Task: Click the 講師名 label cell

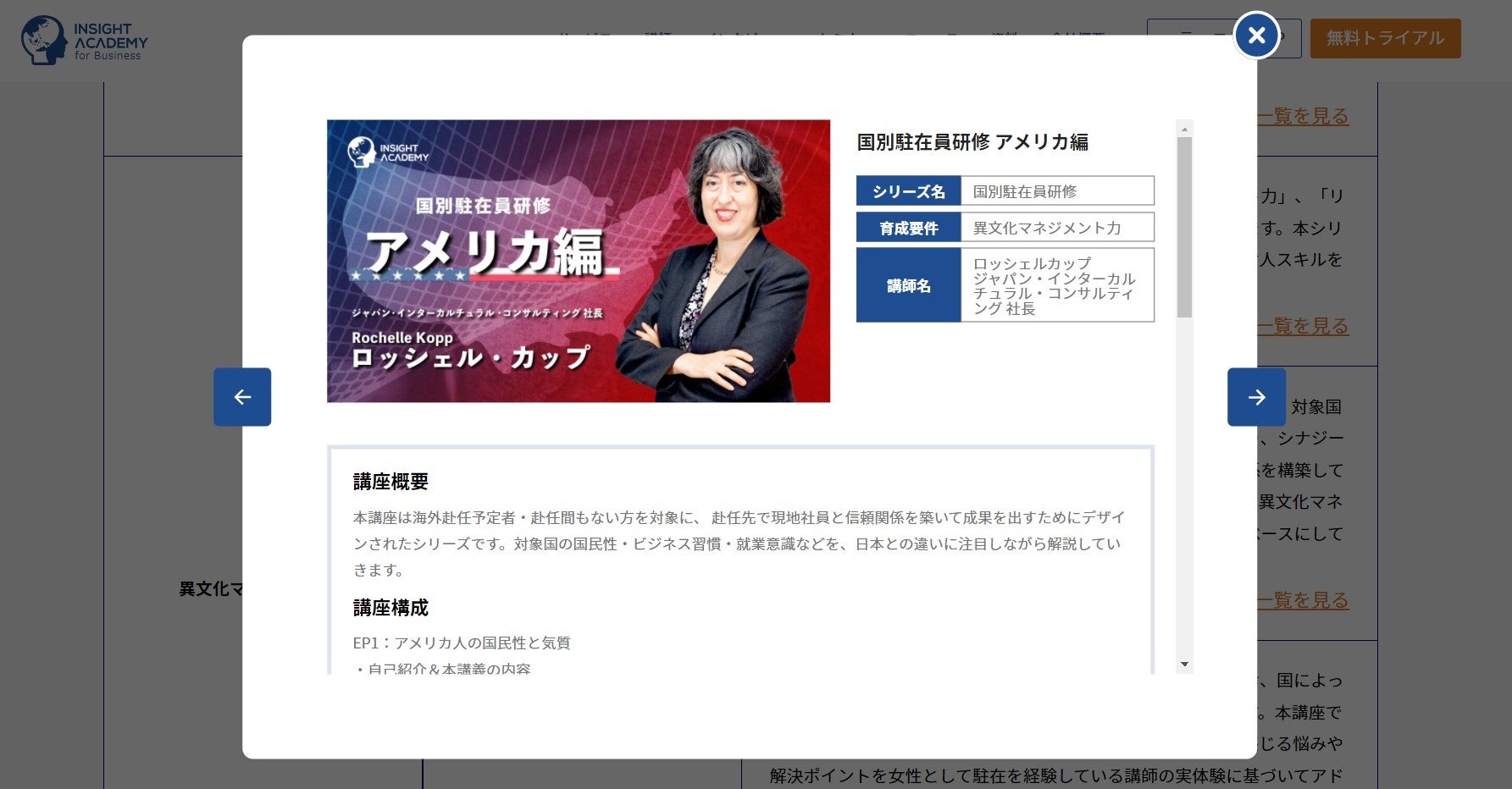Action: click(x=909, y=285)
